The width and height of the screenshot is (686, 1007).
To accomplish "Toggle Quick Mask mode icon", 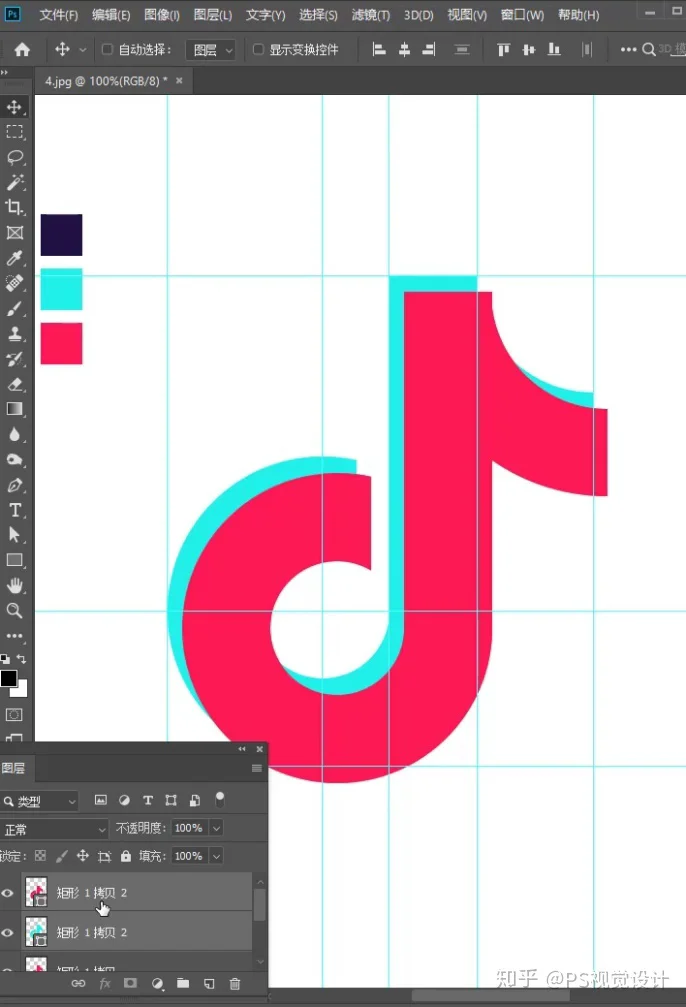I will pos(14,715).
